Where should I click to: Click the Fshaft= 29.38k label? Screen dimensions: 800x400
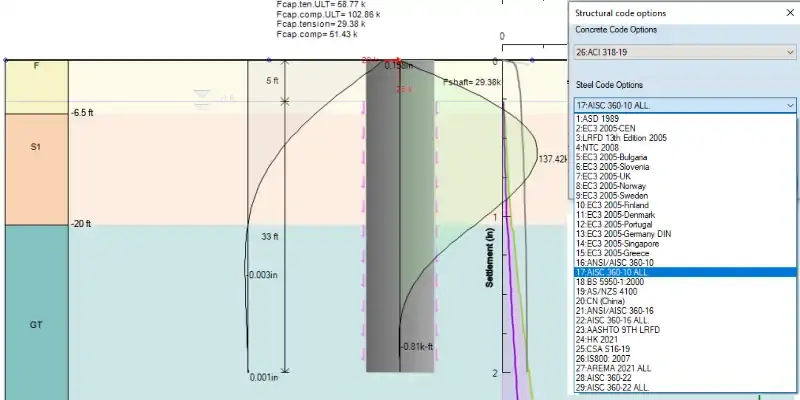click(x=472, y=82)
